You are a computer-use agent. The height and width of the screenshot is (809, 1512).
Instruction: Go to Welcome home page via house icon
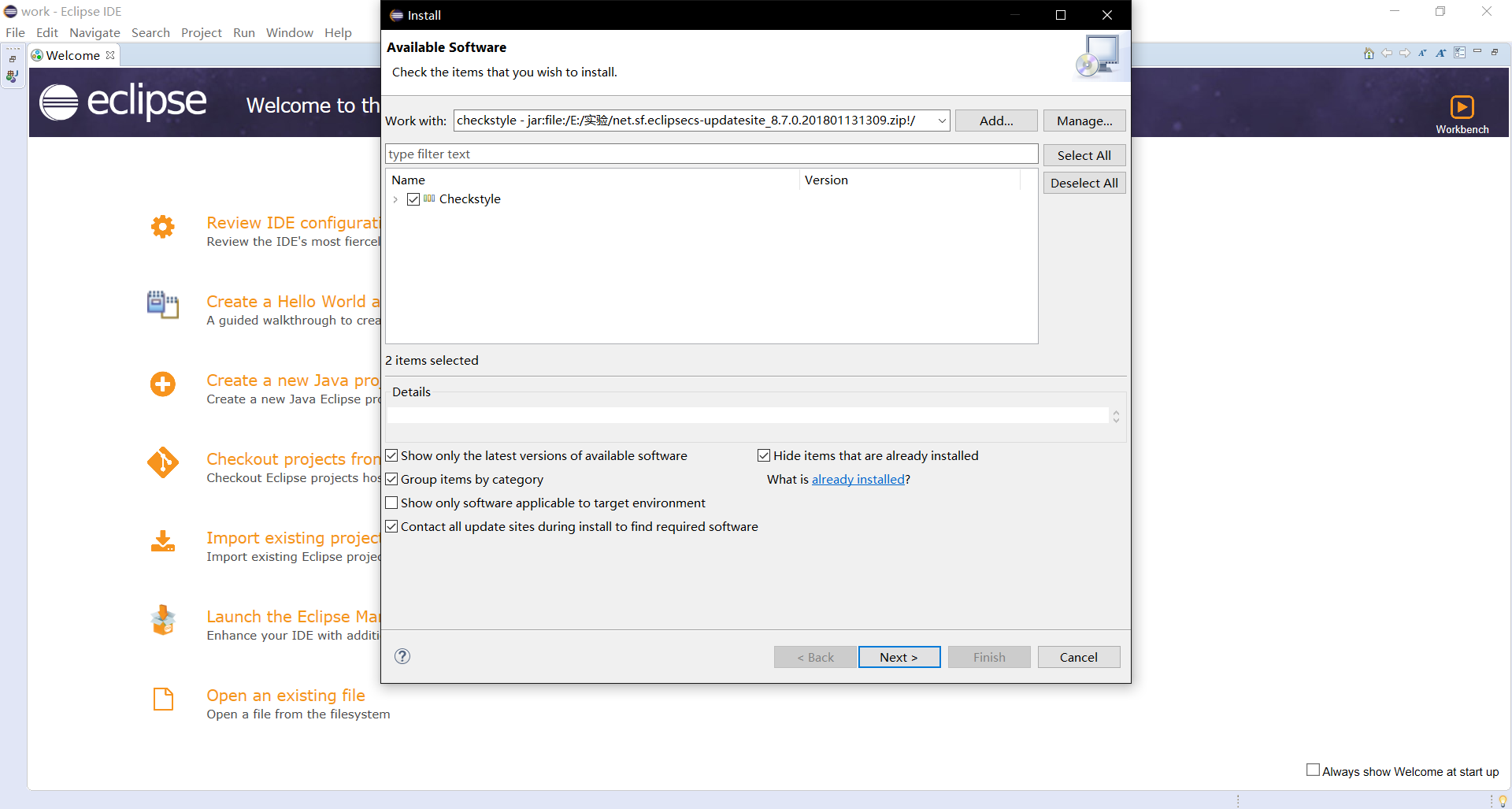[x=1369, y=54]
